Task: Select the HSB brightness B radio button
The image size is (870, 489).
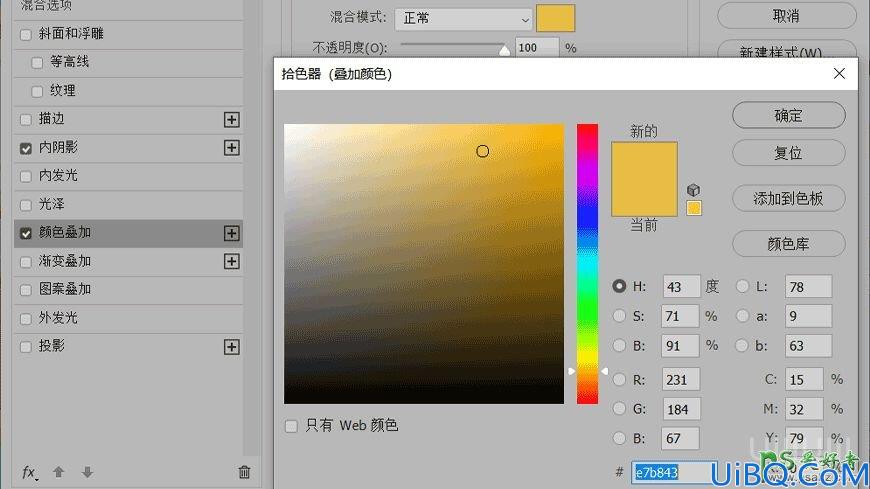Action: pyautogui.click(x=619, y=345)
